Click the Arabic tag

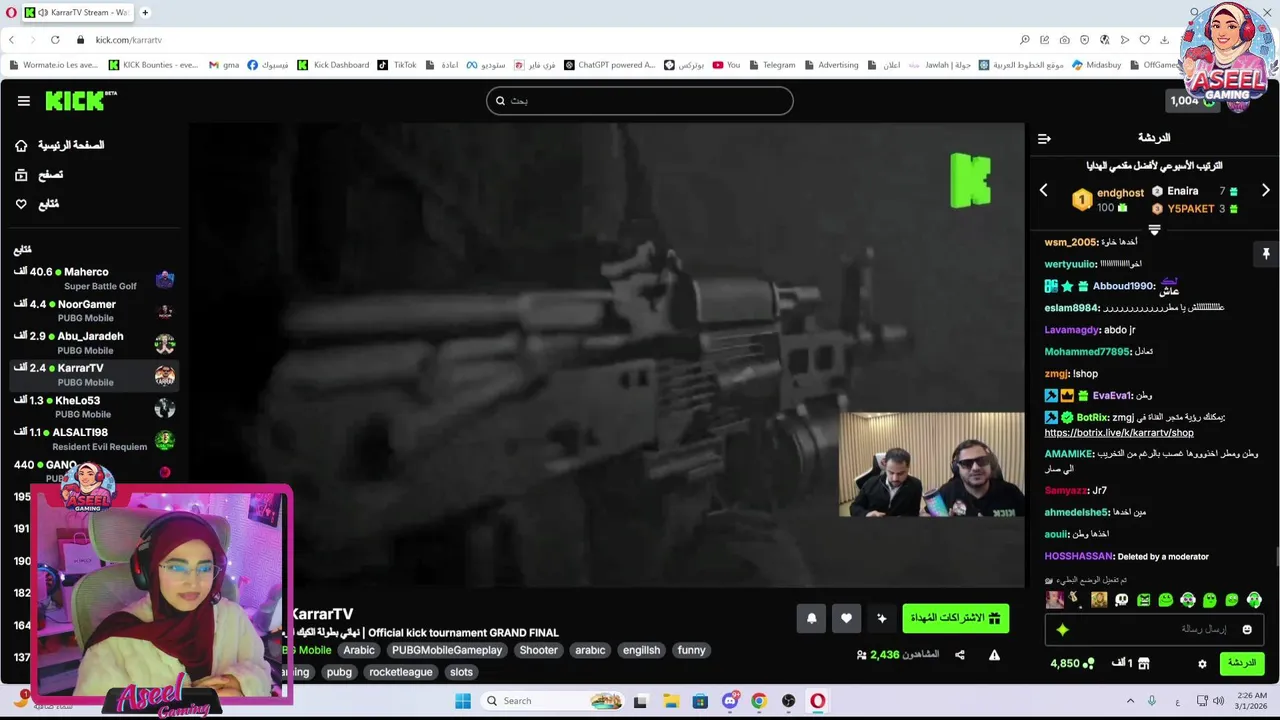point(359,650)
